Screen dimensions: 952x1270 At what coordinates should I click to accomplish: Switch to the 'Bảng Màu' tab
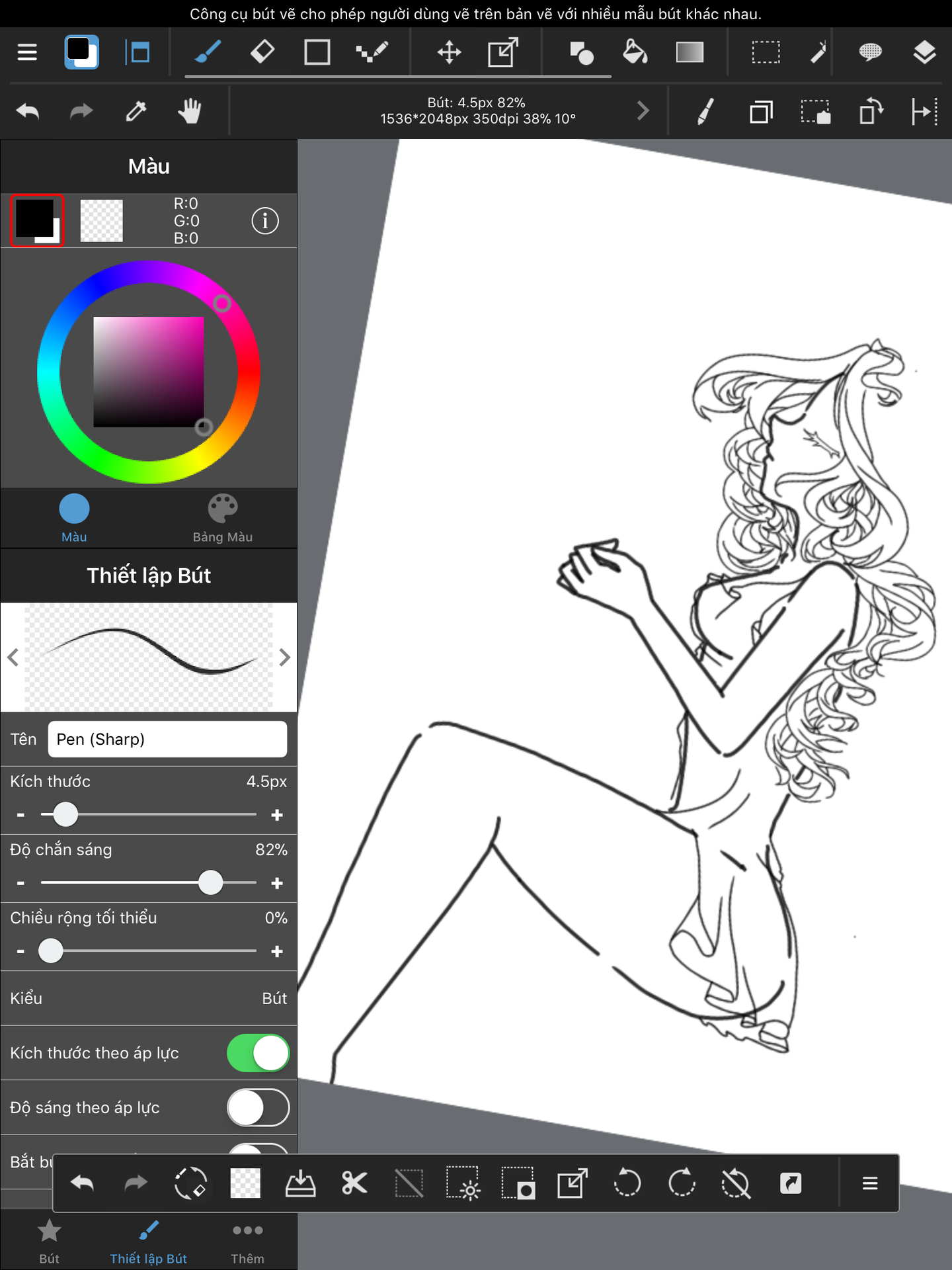pyautogui.click(x=222, y=519)
